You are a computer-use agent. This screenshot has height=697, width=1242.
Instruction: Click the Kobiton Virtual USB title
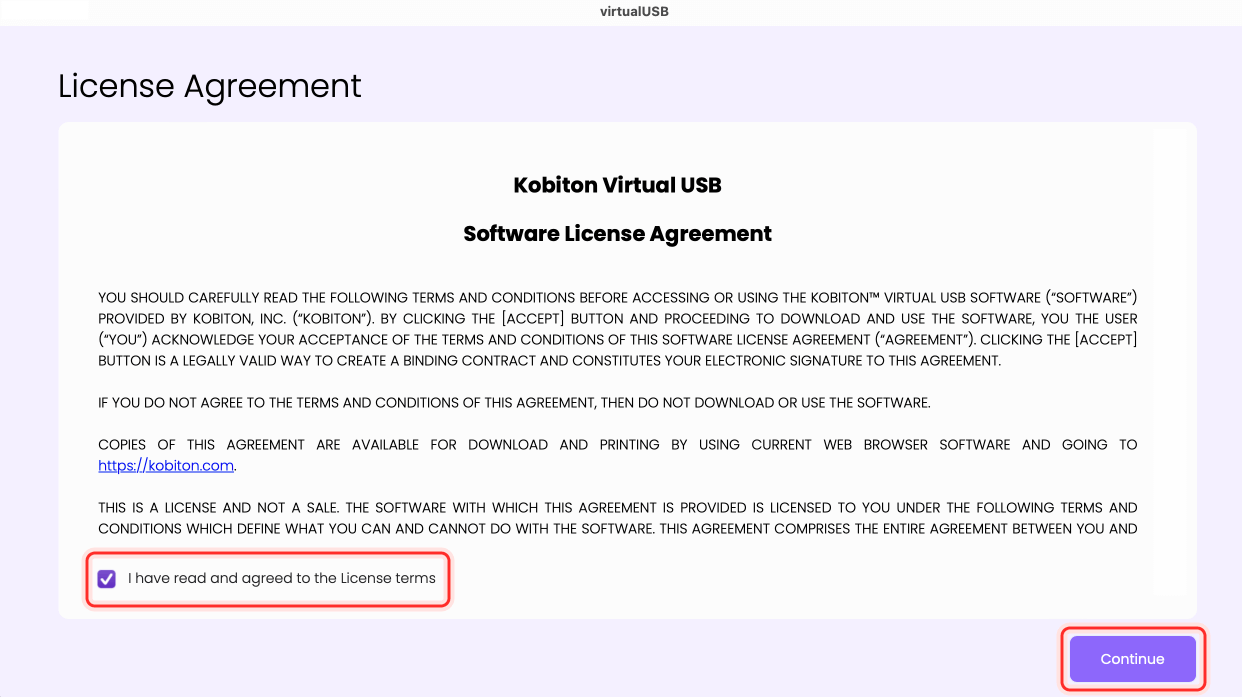[x=617, y=185]
